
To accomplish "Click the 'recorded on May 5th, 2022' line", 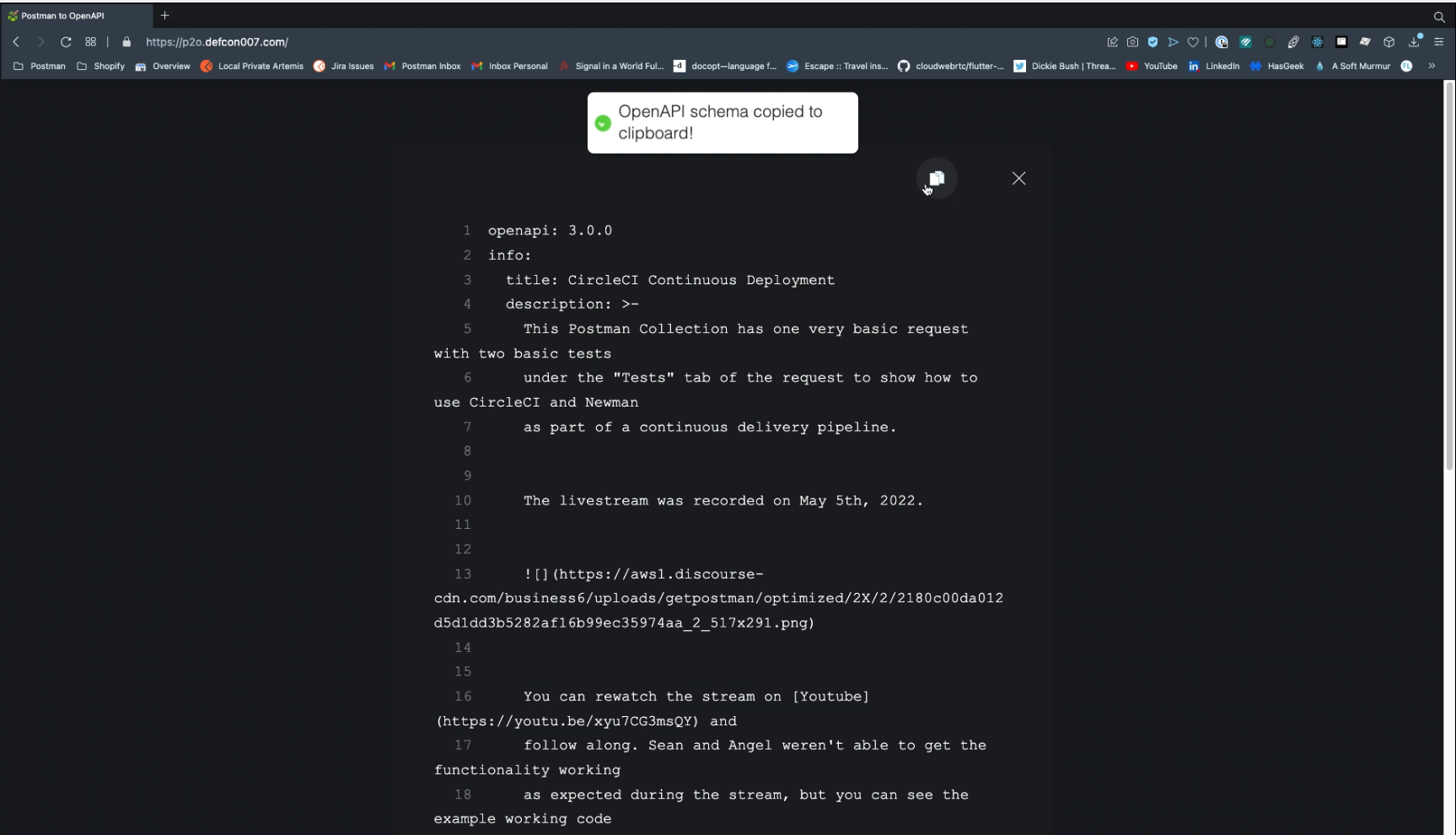I will (723, 500).
